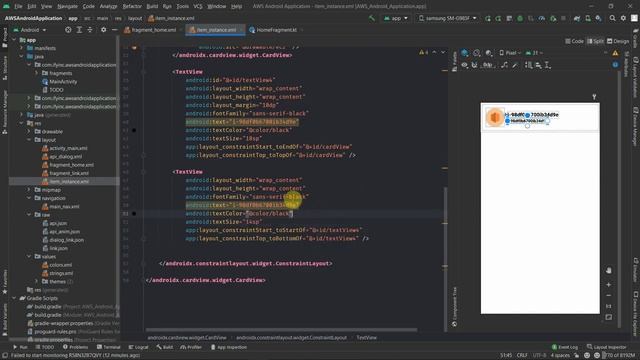640x360 pixels.
Task: Click Zoom to Fit icon in preview
Action: click(609, 317)
